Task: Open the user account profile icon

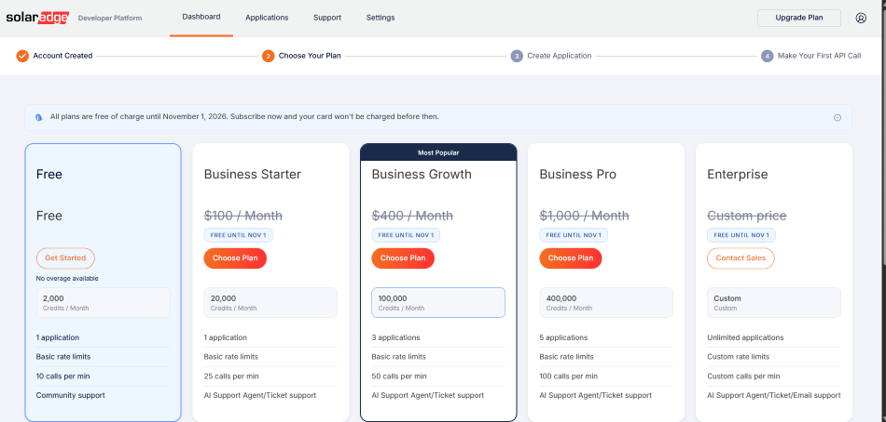Action: point(861,18)
